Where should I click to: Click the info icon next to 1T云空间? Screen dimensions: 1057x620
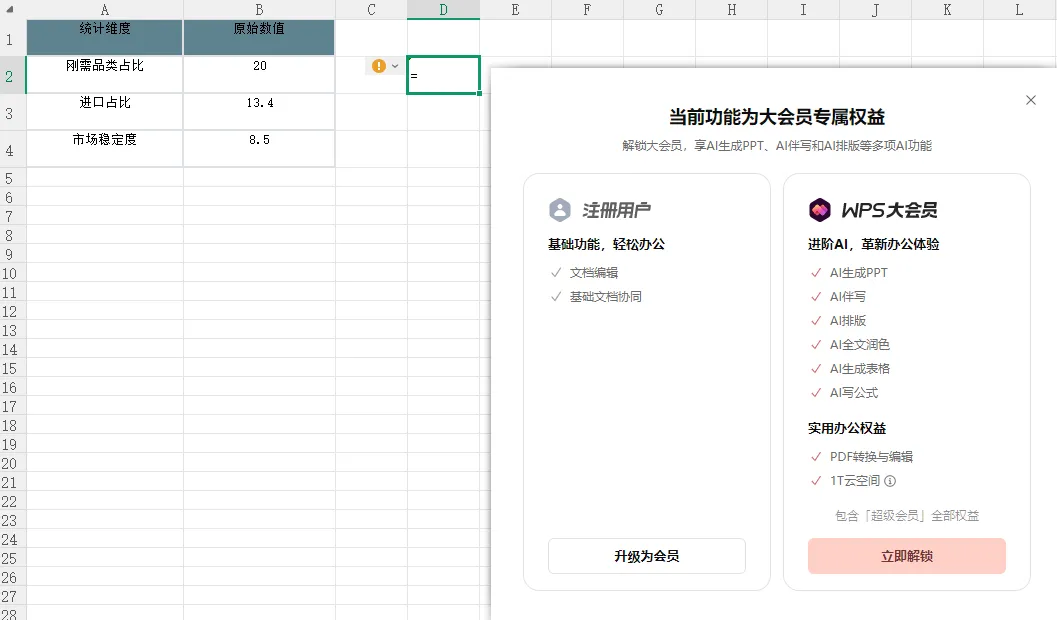pos(890,481)
